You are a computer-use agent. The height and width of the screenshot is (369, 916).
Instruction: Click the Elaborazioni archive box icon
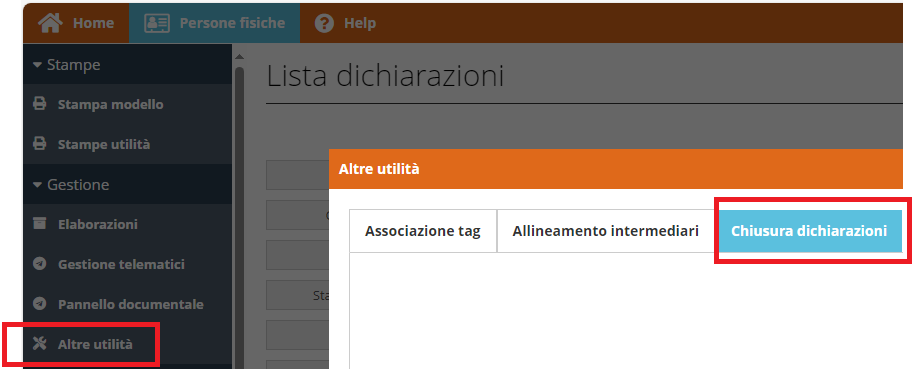point(39,224)
